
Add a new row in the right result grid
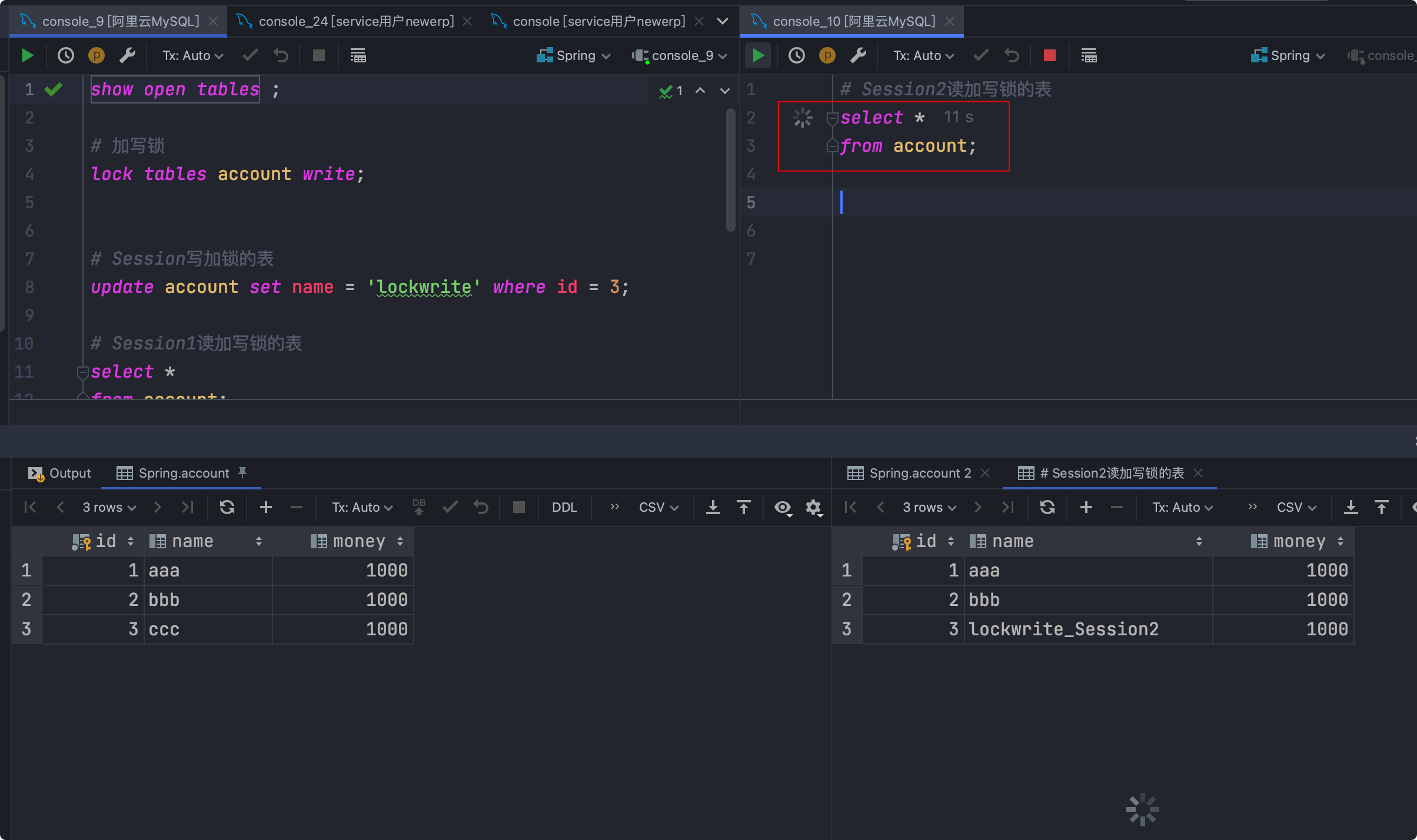pos(1086,507)
